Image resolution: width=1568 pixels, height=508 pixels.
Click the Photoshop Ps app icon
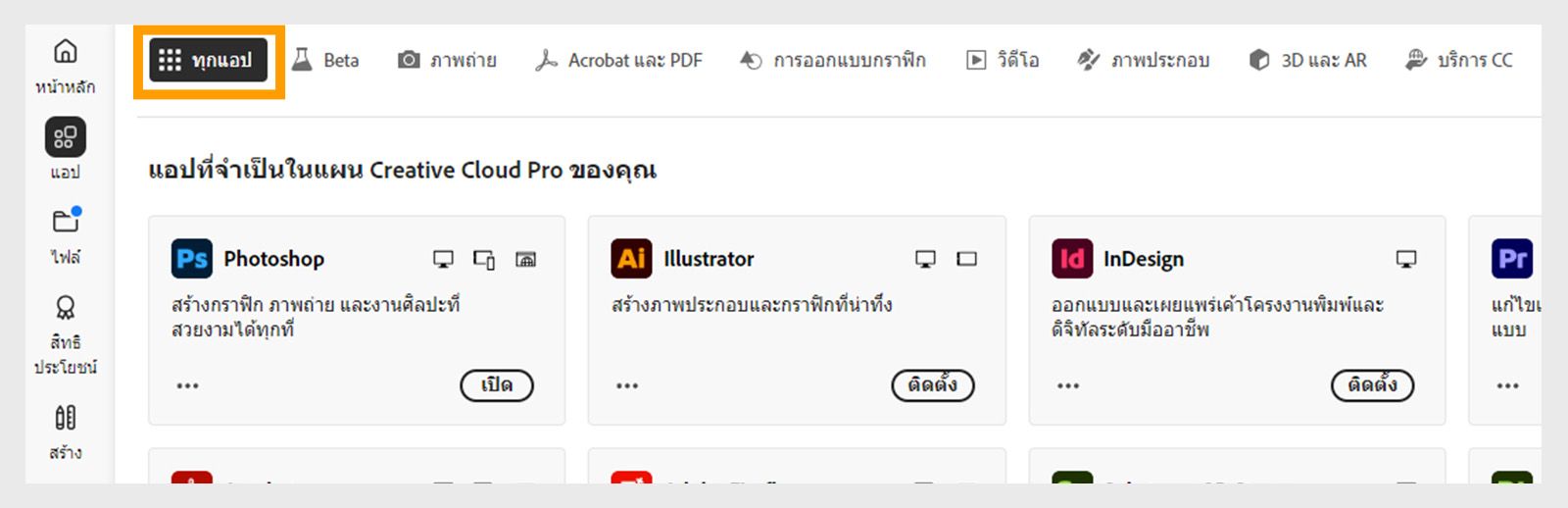click(x=191, y=259)
